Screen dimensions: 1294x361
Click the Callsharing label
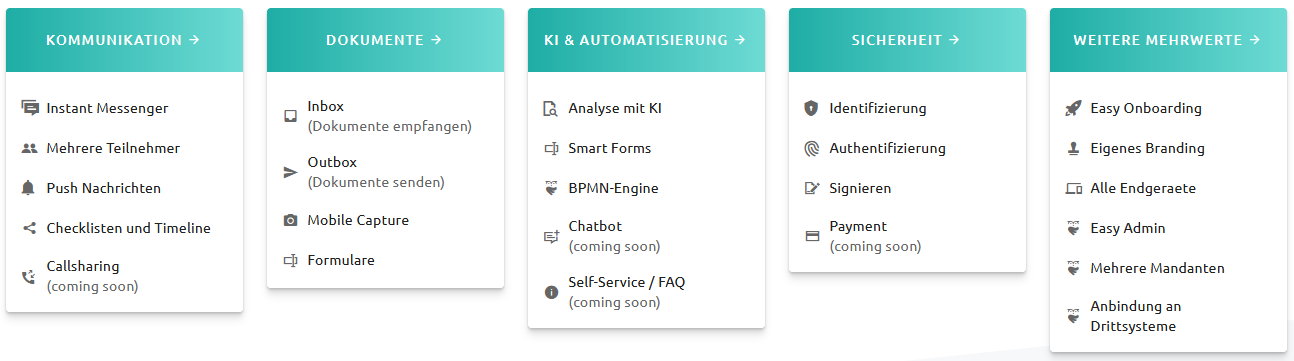83,266
